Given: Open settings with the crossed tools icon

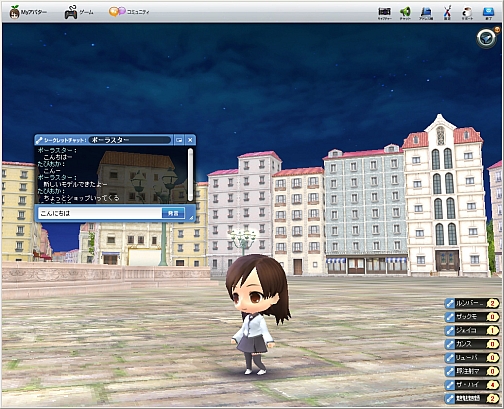Looking at the screenshot, I should pyautogui.click(x=447, y=13).
